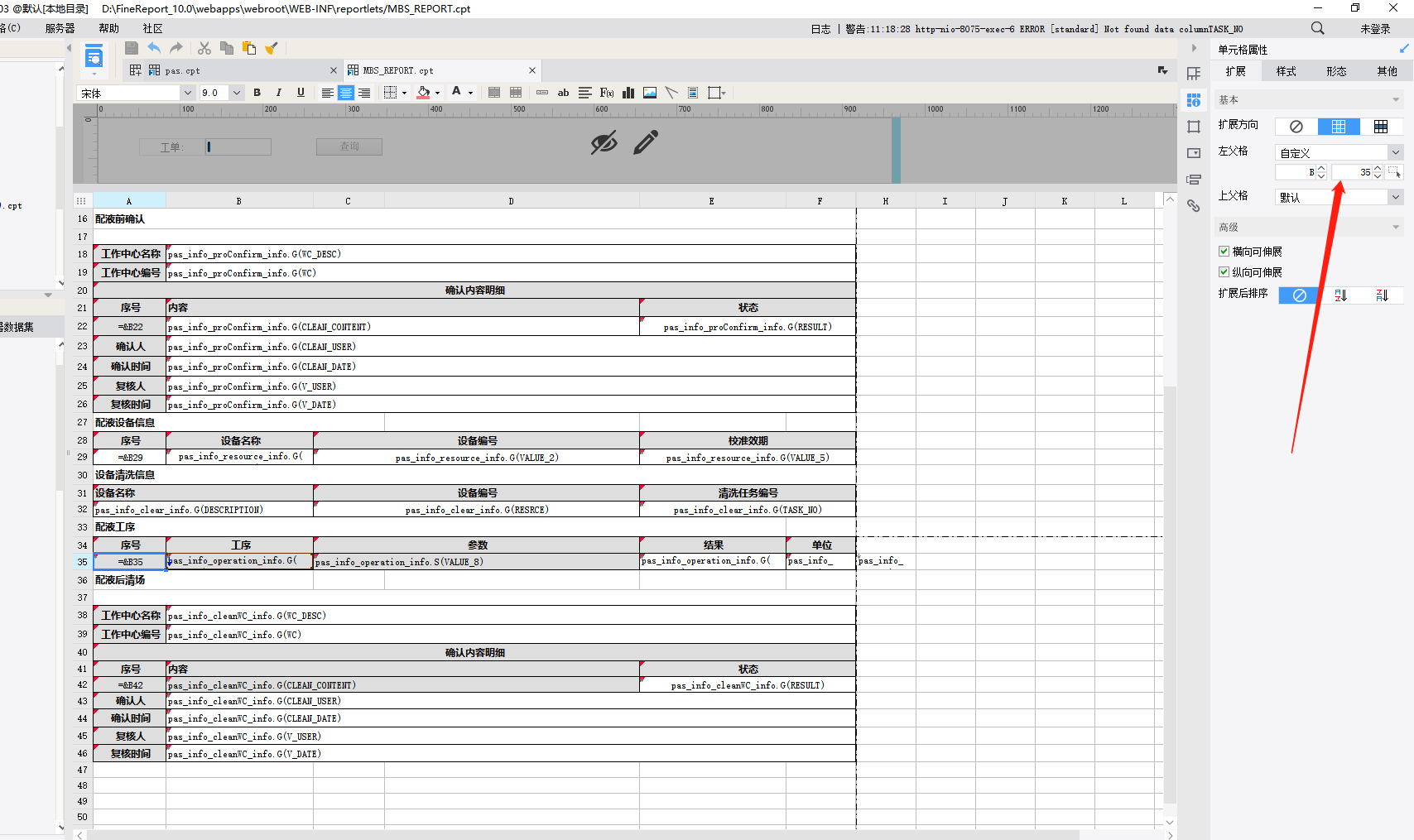
Task: Insert a slope line
Action: (x=671, y=93)
